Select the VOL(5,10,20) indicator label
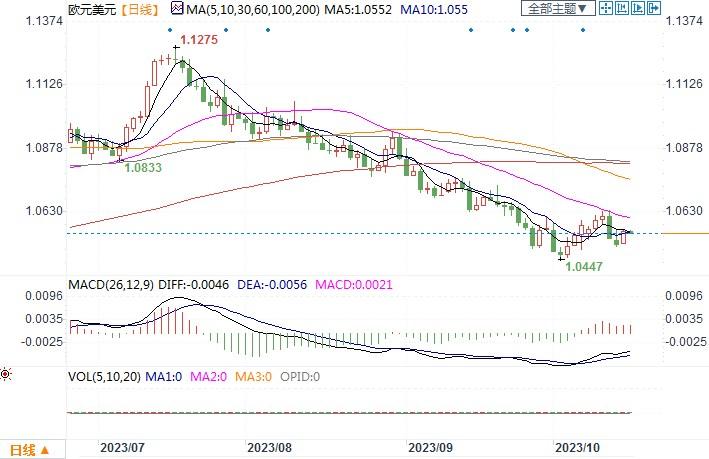Screen dimensions: 709x459 point(104,377)
